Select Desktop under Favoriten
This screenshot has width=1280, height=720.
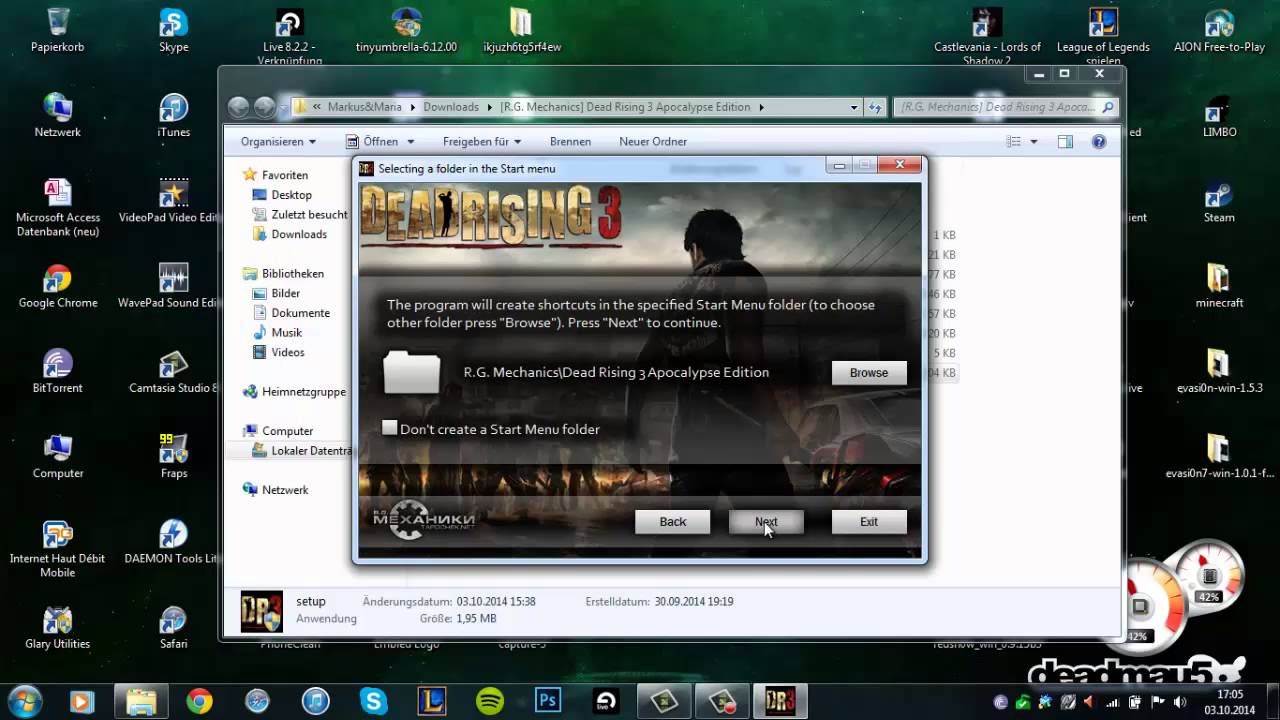[291, 195]
